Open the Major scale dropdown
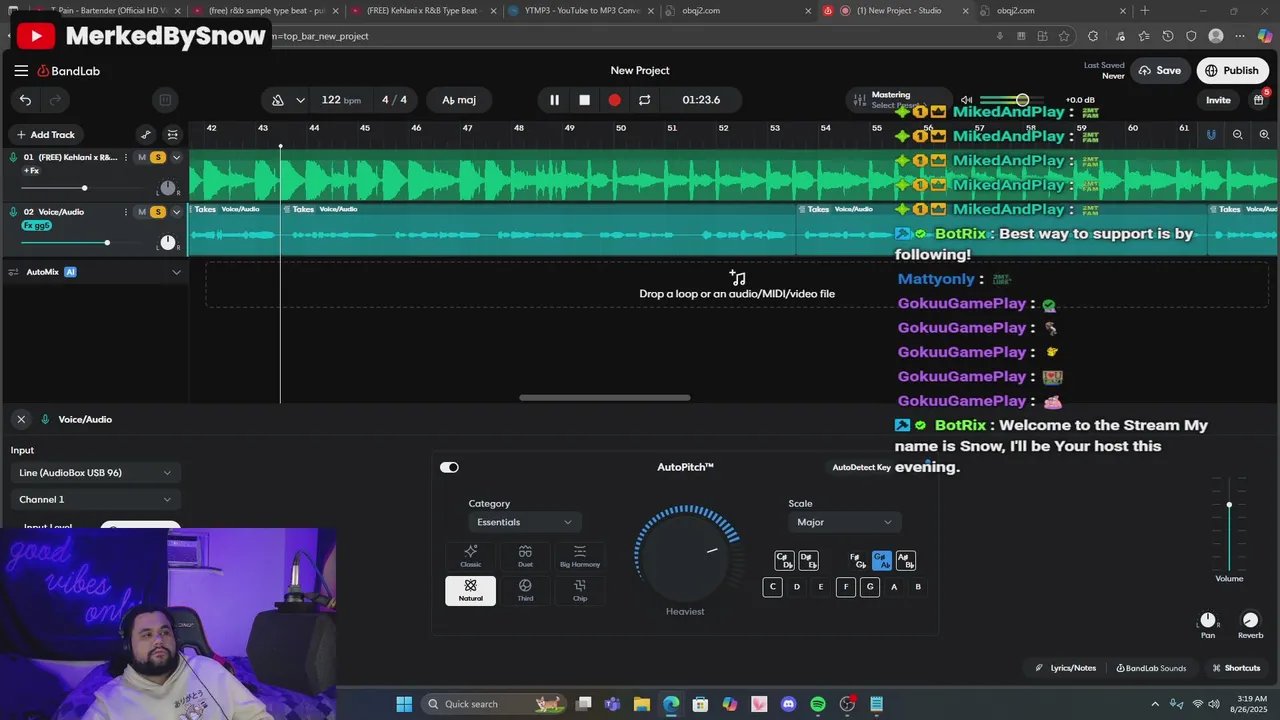 tap(844, 522)
